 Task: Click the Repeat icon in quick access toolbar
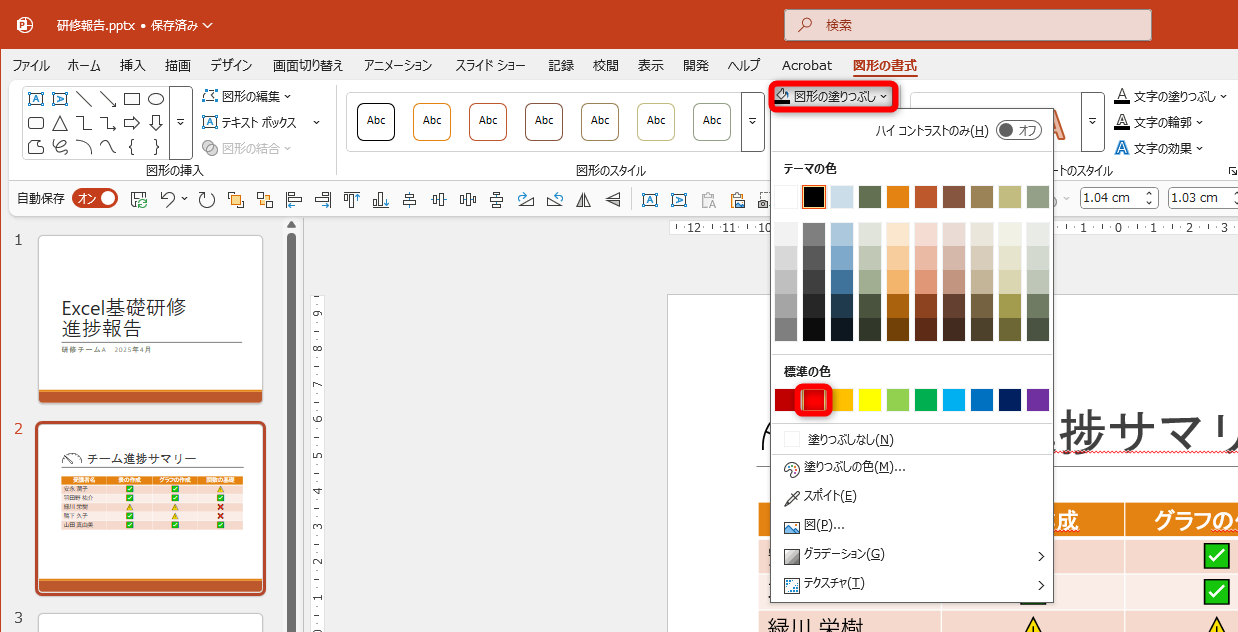[x=208, y=199]
